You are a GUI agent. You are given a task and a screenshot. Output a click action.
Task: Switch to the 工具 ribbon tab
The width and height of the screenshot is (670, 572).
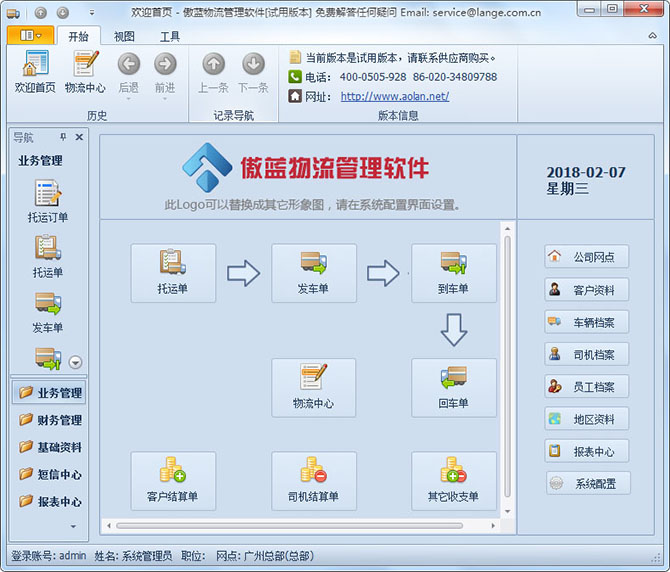click(x=170, y=36)
